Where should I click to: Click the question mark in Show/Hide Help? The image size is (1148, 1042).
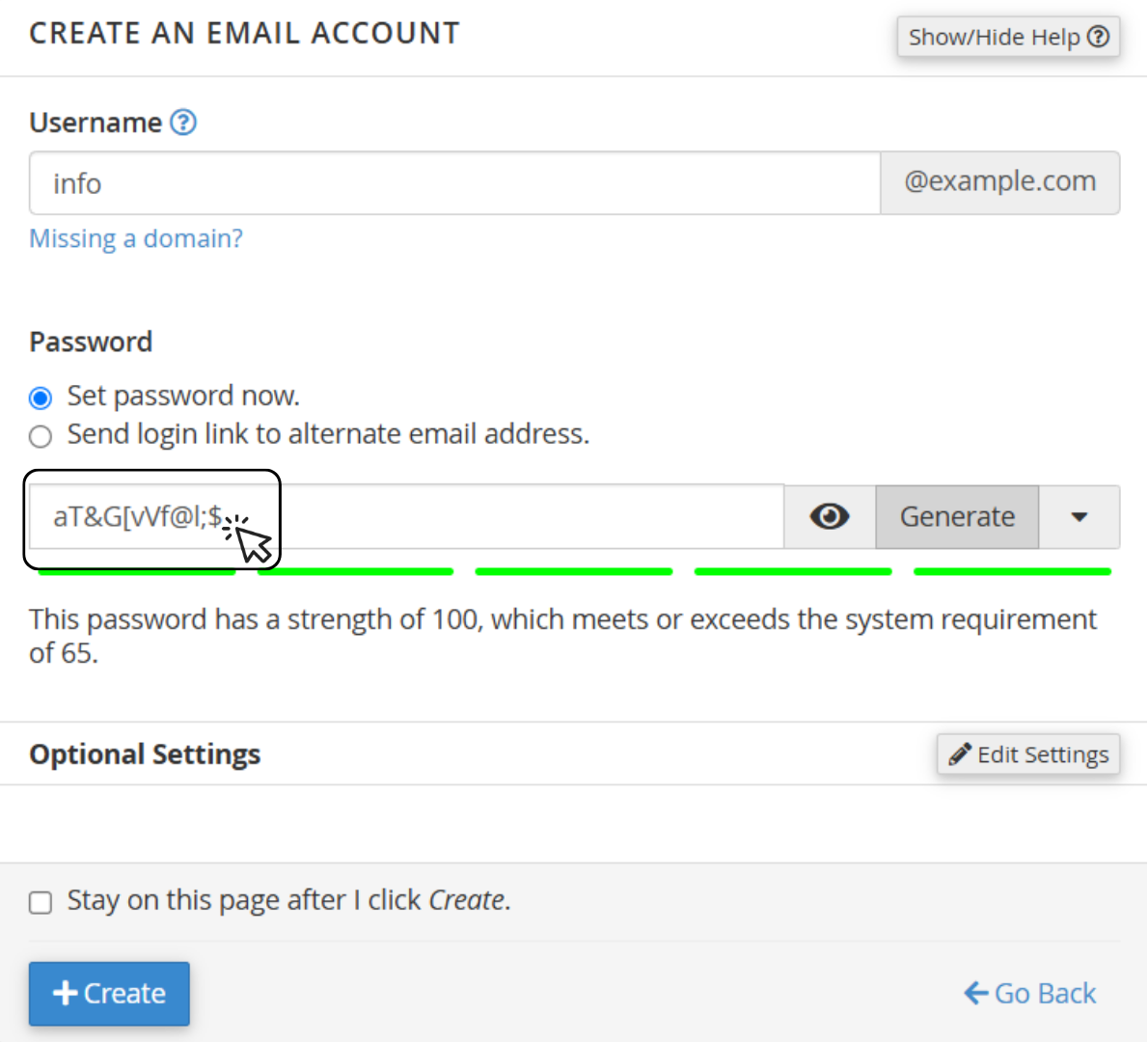pos(1098,37)
